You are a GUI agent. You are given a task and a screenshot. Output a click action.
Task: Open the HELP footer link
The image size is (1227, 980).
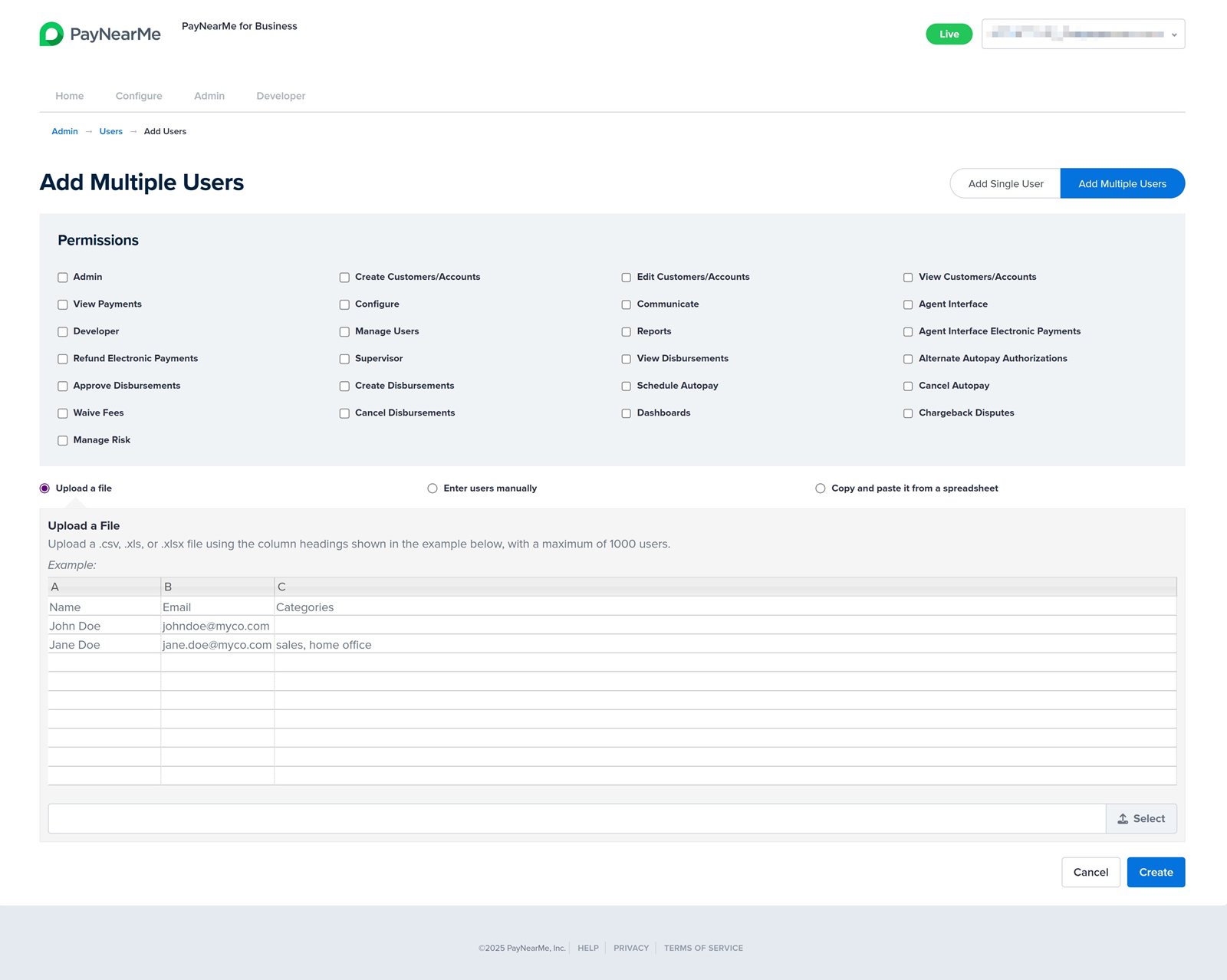(588, 949)
